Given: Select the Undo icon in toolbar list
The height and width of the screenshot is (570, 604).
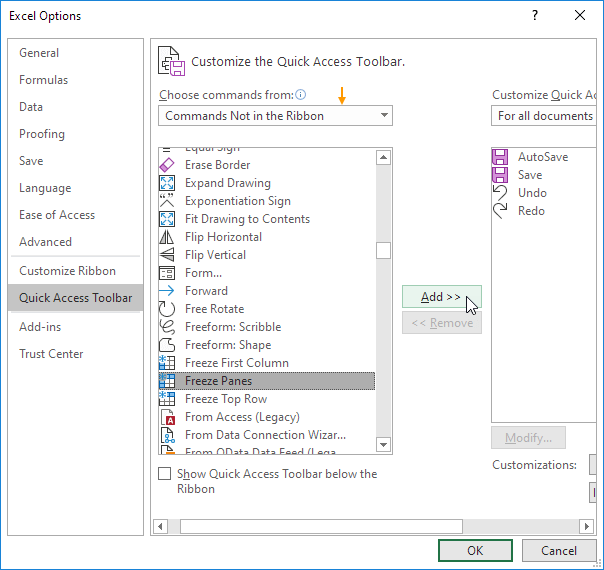Looking at the screenshot, I should 500,193.
